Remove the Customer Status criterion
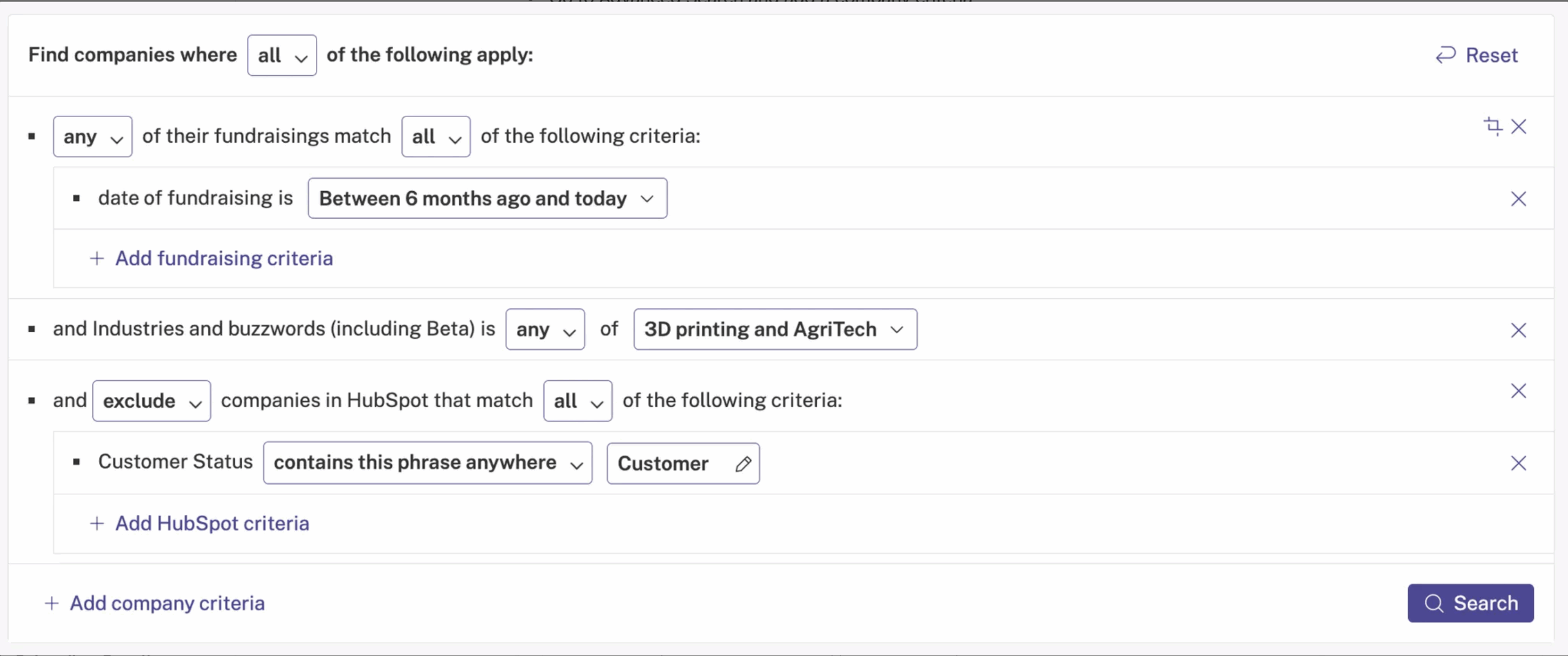The height and width of the screenshot is (656, 1568). pos(1518,464)
